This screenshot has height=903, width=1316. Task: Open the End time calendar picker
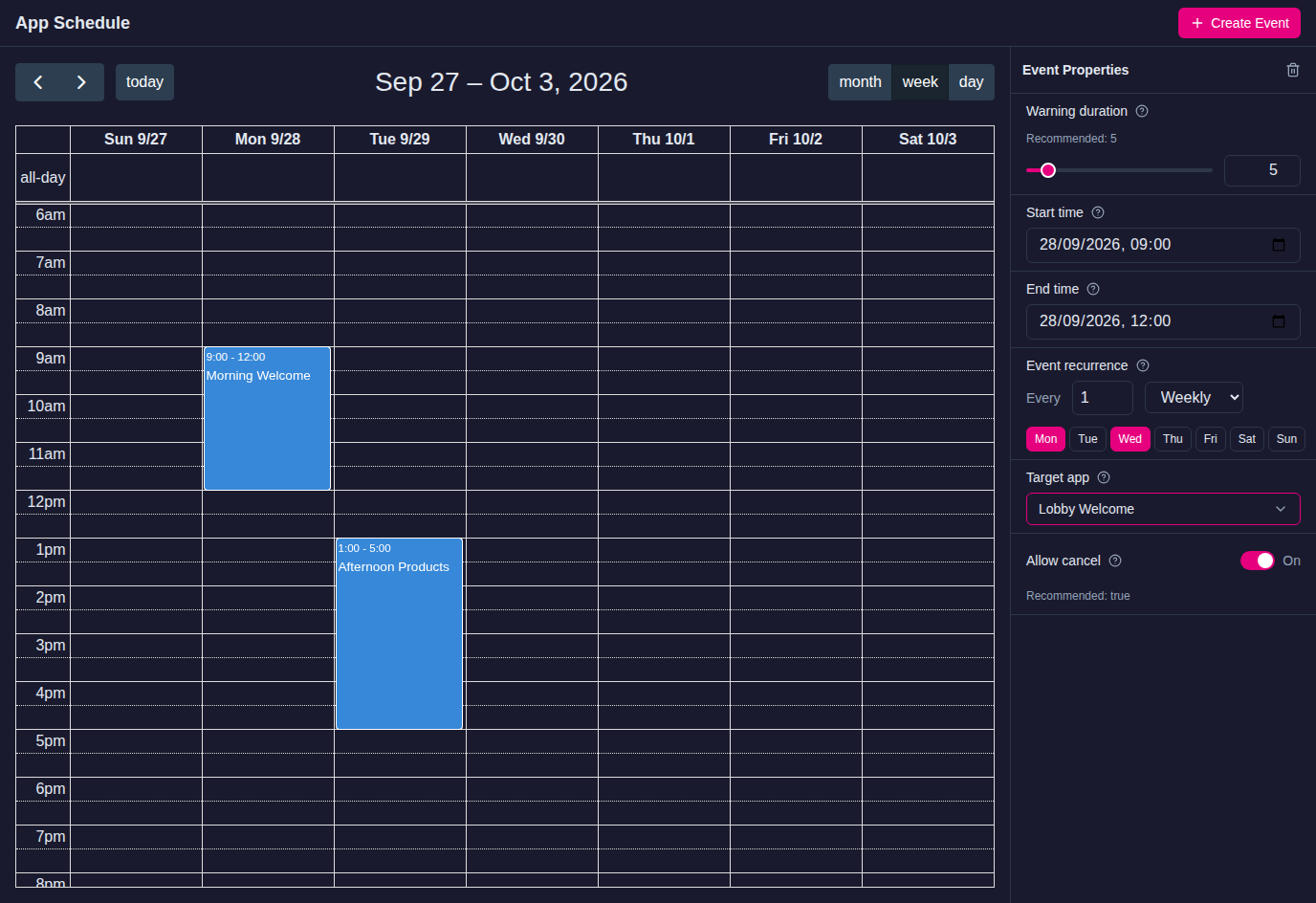[x=1279, y=321]
